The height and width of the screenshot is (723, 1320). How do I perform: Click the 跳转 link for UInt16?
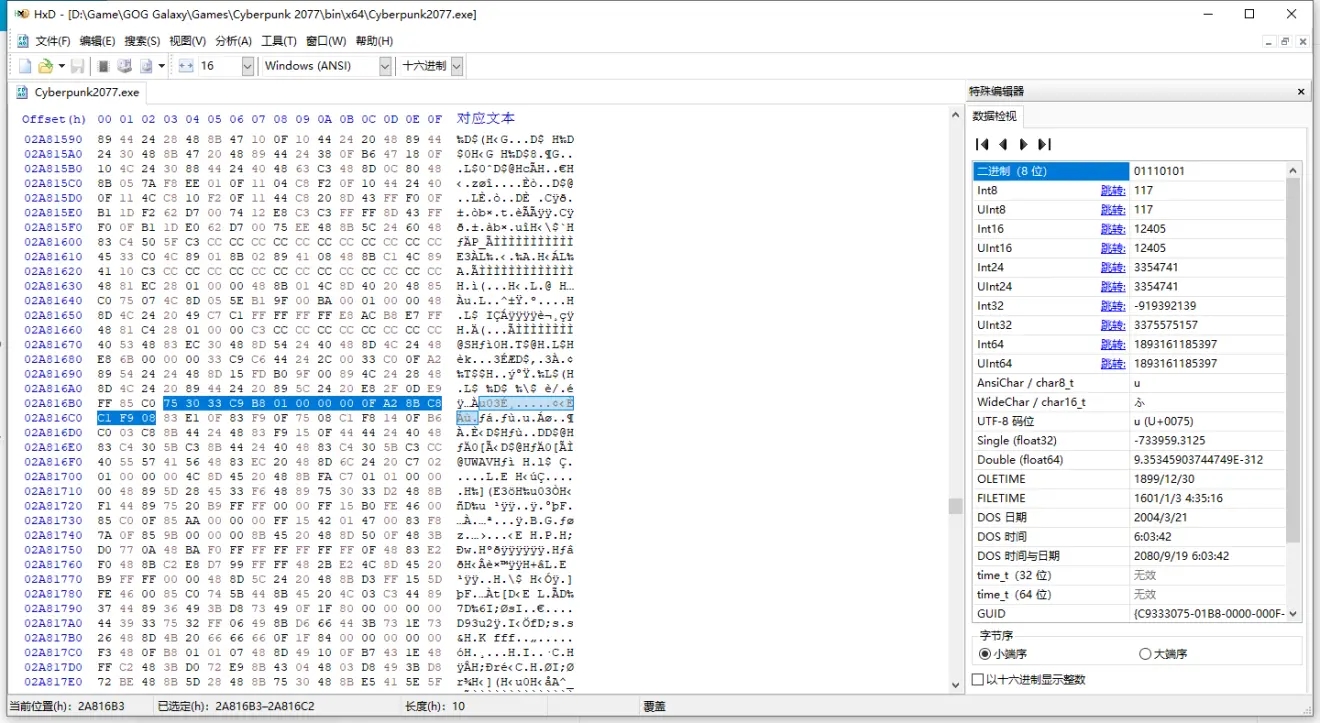(x=1113, y=248)
